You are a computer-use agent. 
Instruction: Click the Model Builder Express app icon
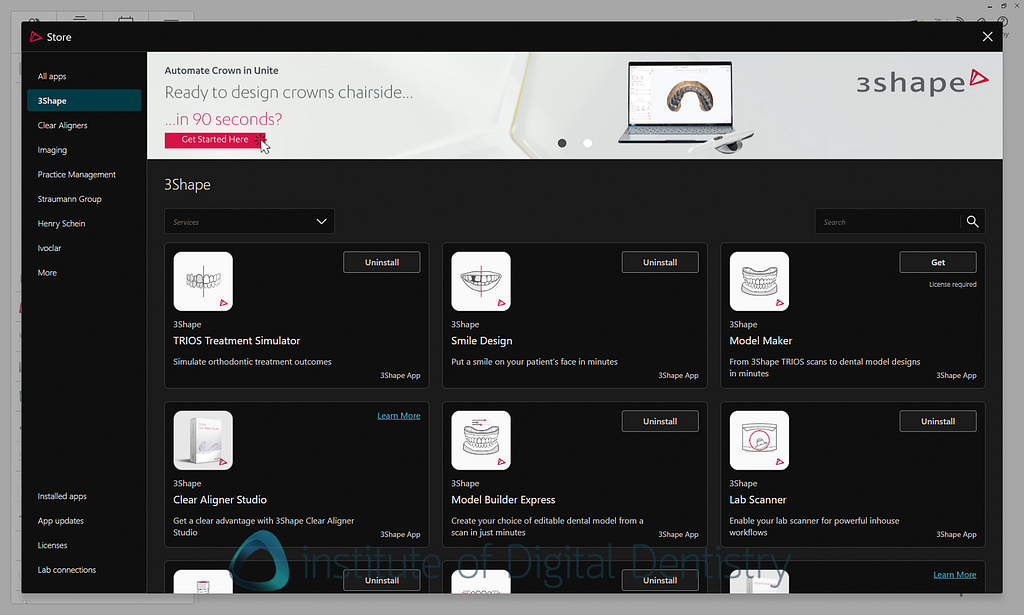click(x=481, y=439)
